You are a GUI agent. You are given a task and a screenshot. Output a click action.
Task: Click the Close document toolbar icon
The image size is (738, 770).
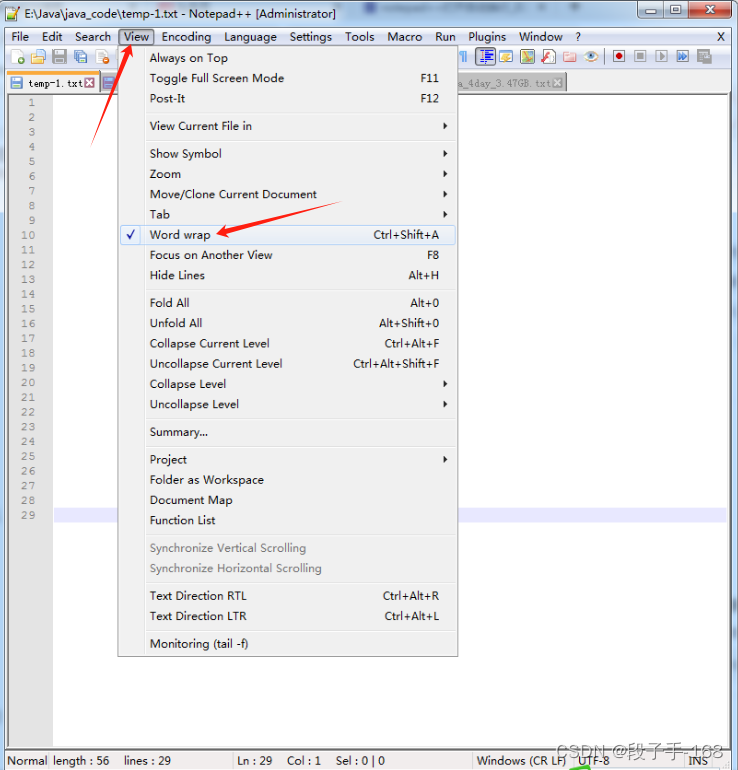point(102,57)
